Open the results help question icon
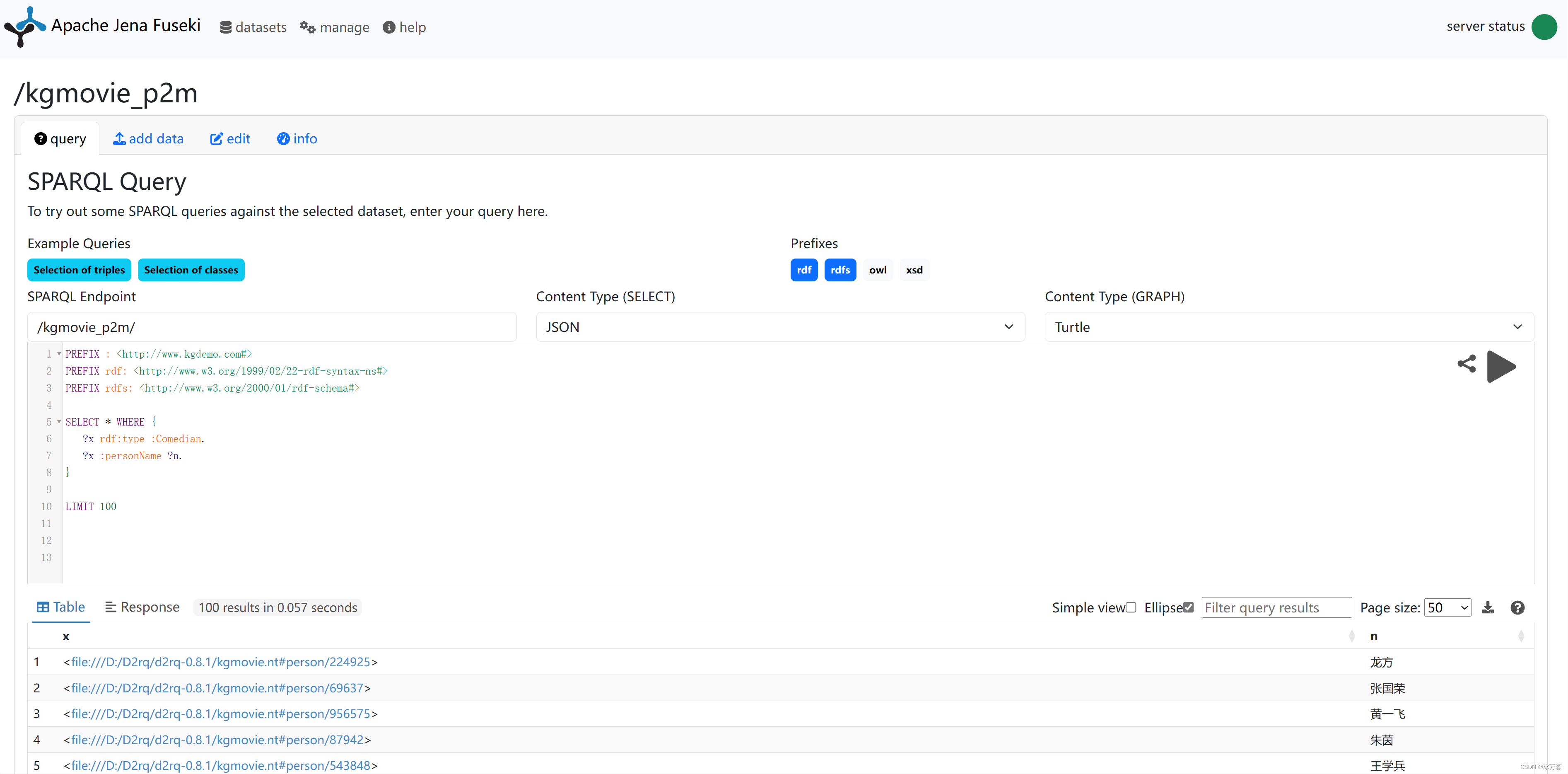This screenshot has width=1568, height=774. [x=1517, y=607]
